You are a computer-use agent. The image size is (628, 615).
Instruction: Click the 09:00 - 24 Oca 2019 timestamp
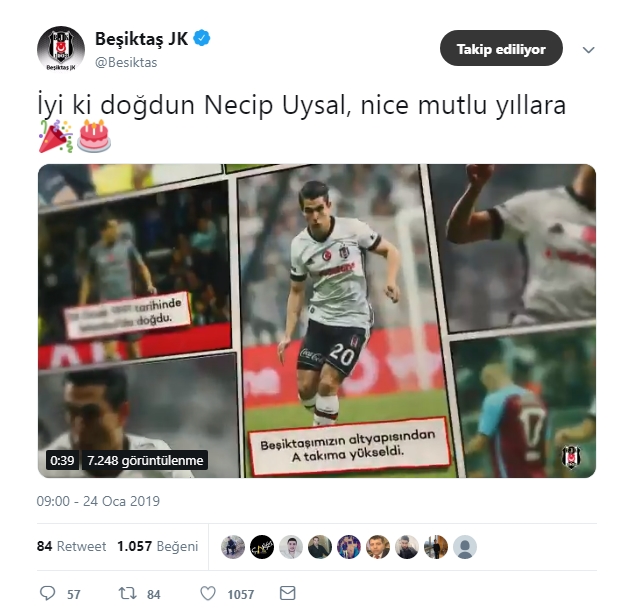click(x=98, y=501)
